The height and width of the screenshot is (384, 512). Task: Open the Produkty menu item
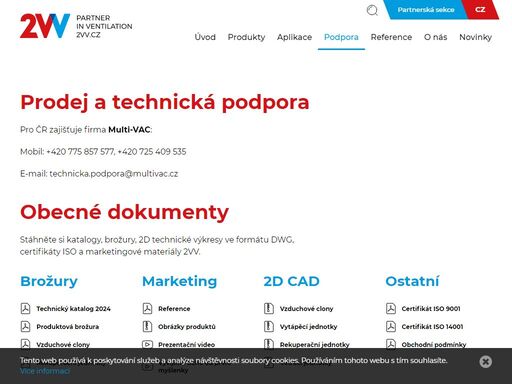[x=246, y=37]
